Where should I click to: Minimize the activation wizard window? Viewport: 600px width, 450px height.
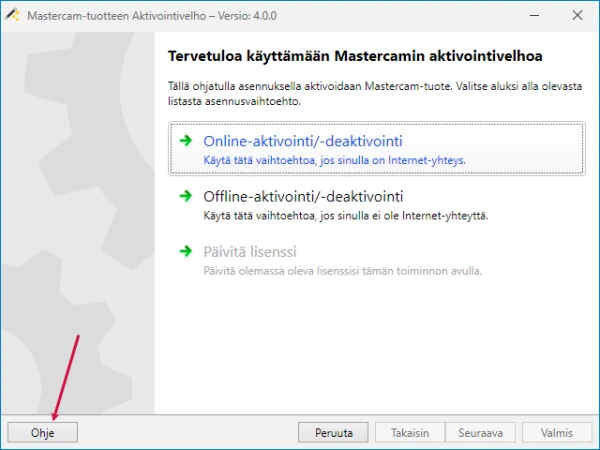click(486, 15)
